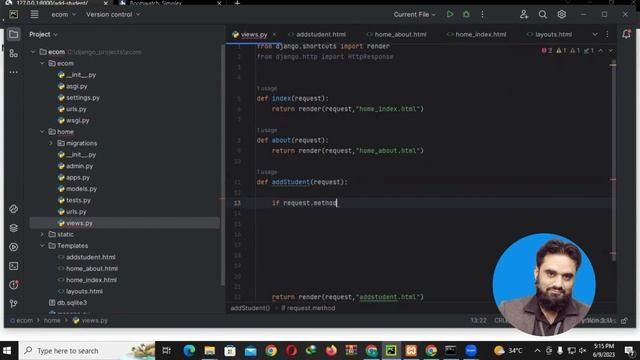Open the main hamburger menu
Image resolution: width=640 pixels, height=360 pixels.
click(34, 14)
